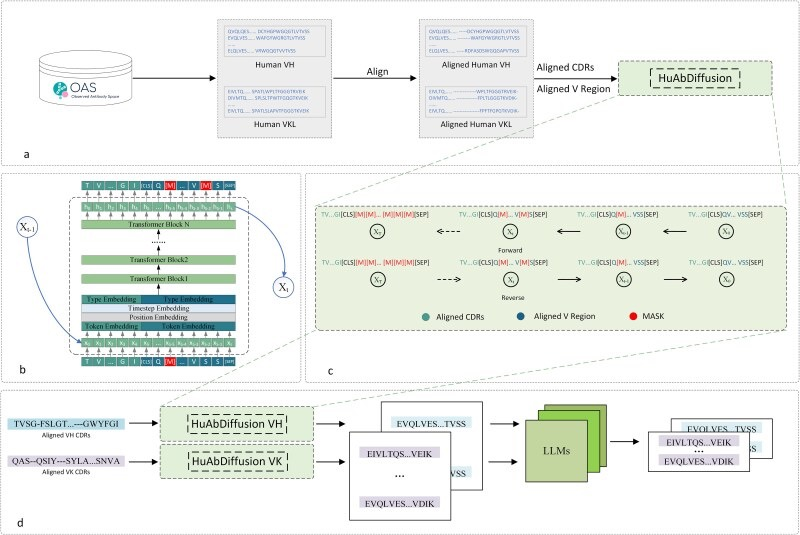The width and height of the screenshot is (800, 535).
Task: Click the 'MASK' legend text
Action: (x=653, y=316)
